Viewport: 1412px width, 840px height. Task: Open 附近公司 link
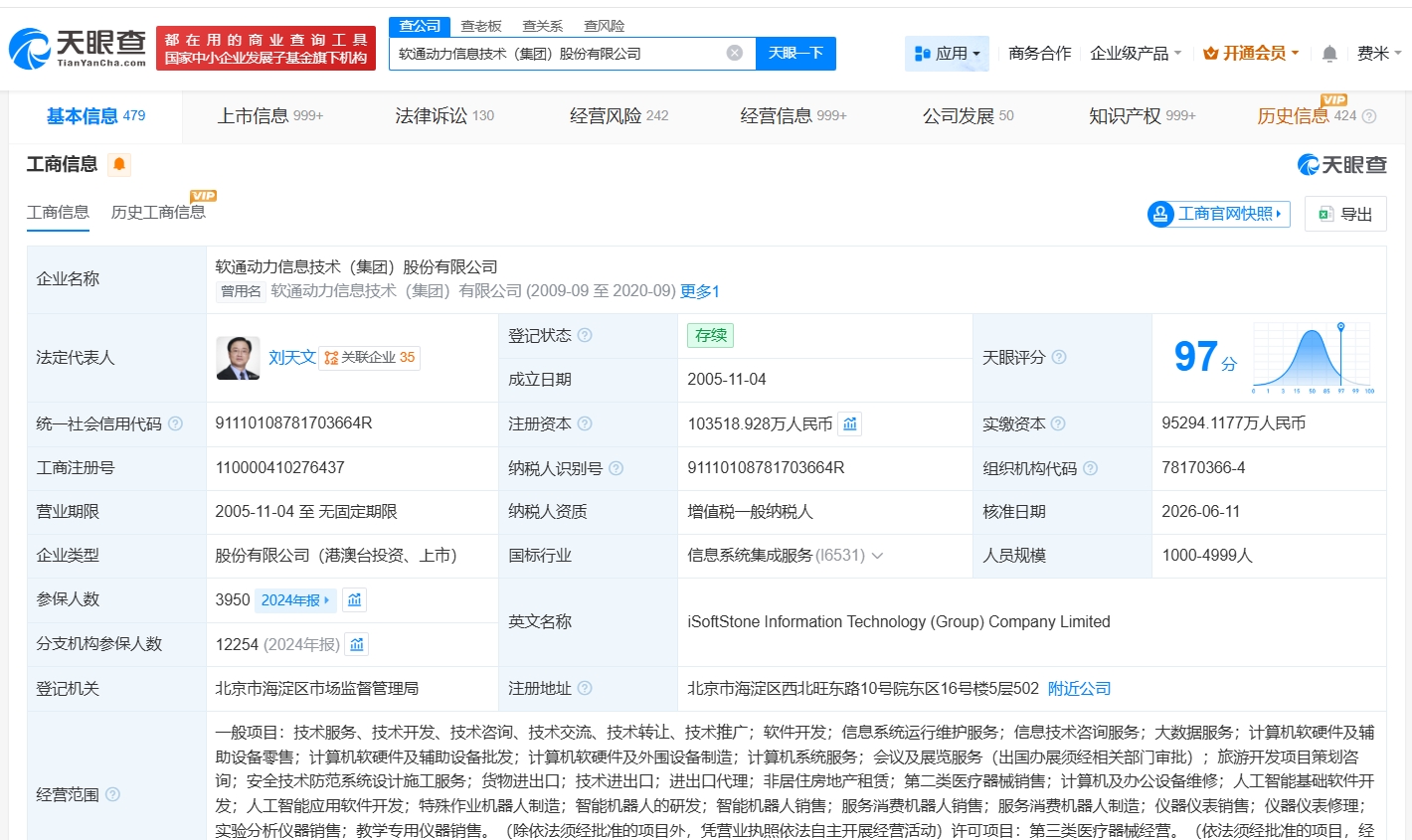click(1080, 688)
